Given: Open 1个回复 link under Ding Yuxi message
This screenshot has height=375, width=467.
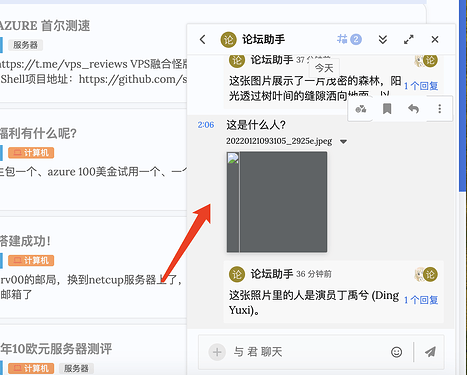Looking at the screenshot, I should tap(421, 300).
